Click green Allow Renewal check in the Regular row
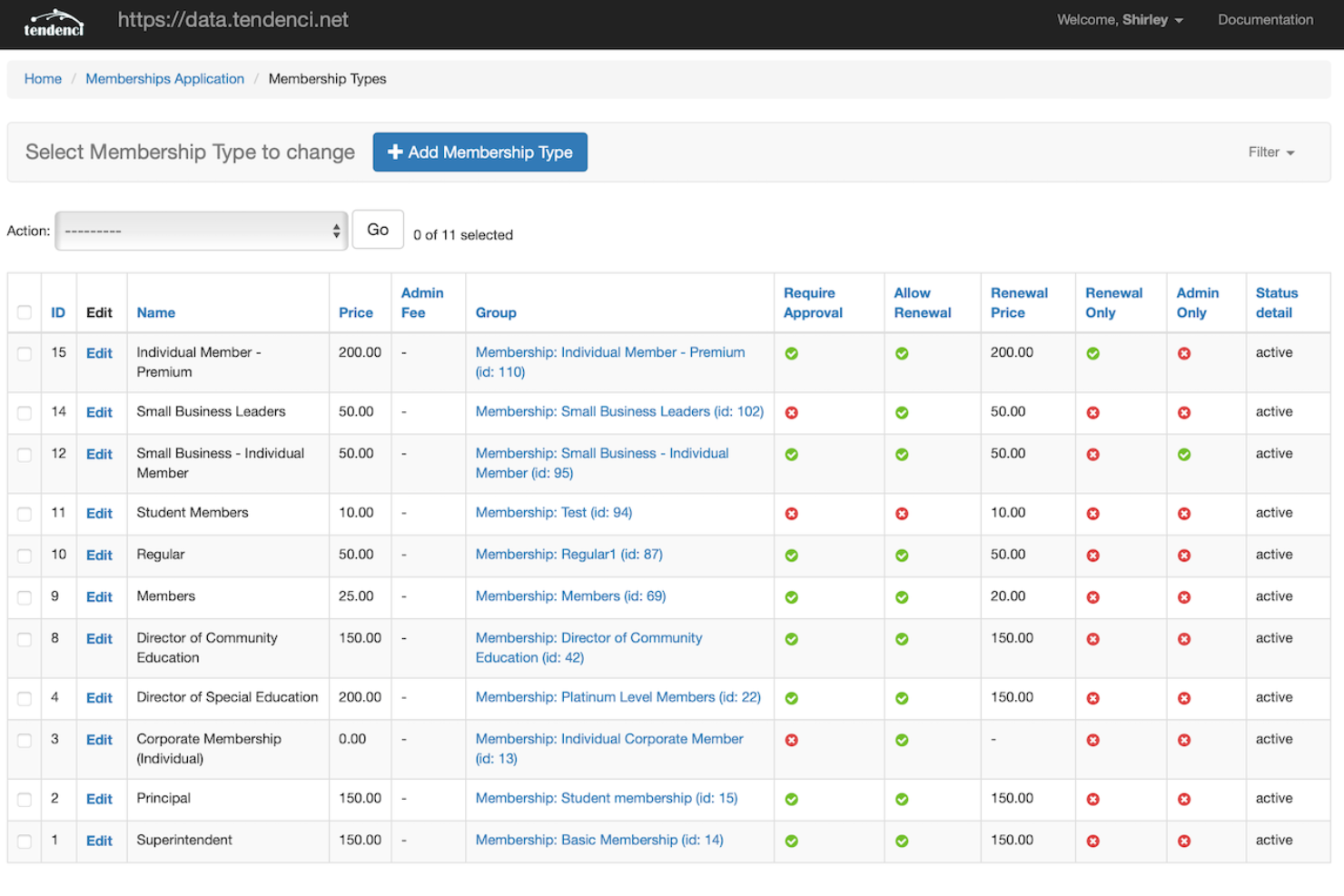Screen dimensions: 1344x896 click(x=901, y=555)
